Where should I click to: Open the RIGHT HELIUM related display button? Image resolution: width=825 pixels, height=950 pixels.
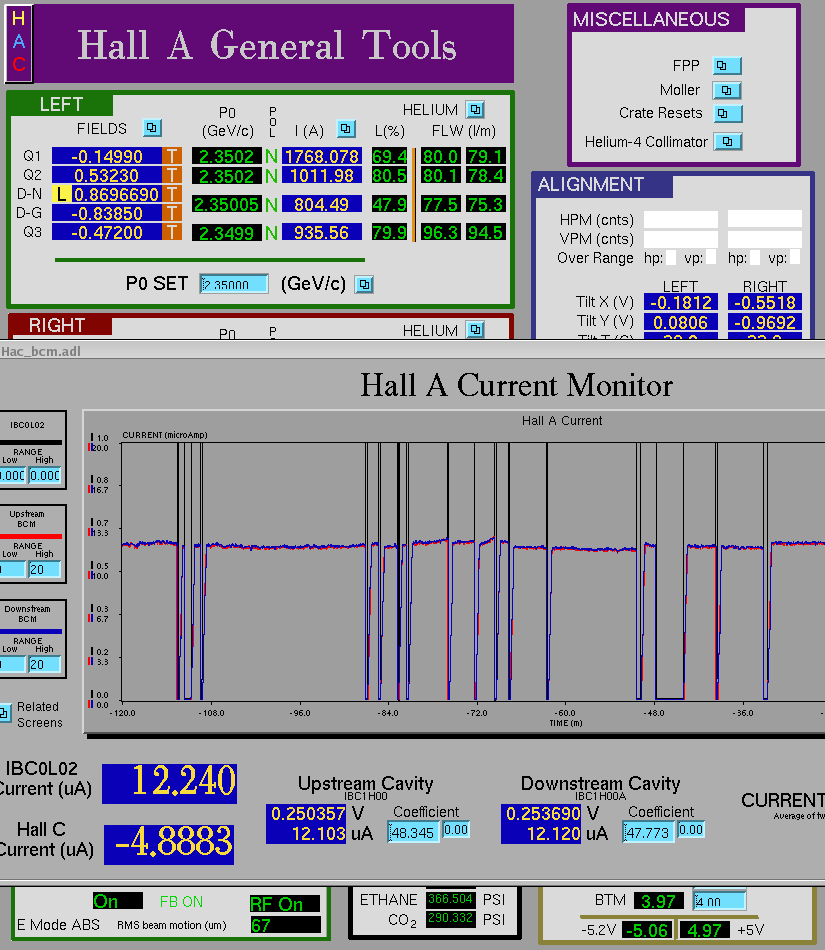[x=475, y=330]
